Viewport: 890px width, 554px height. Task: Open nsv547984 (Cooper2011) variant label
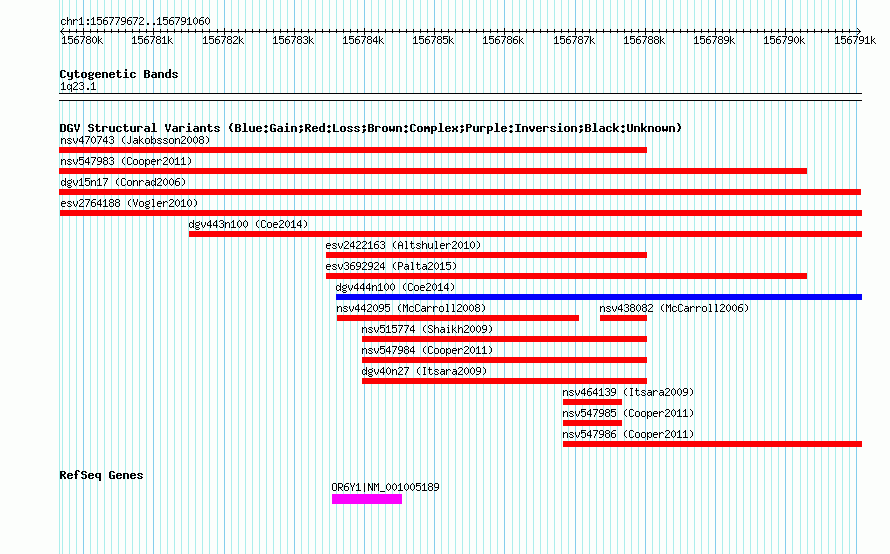coord(427,350)
